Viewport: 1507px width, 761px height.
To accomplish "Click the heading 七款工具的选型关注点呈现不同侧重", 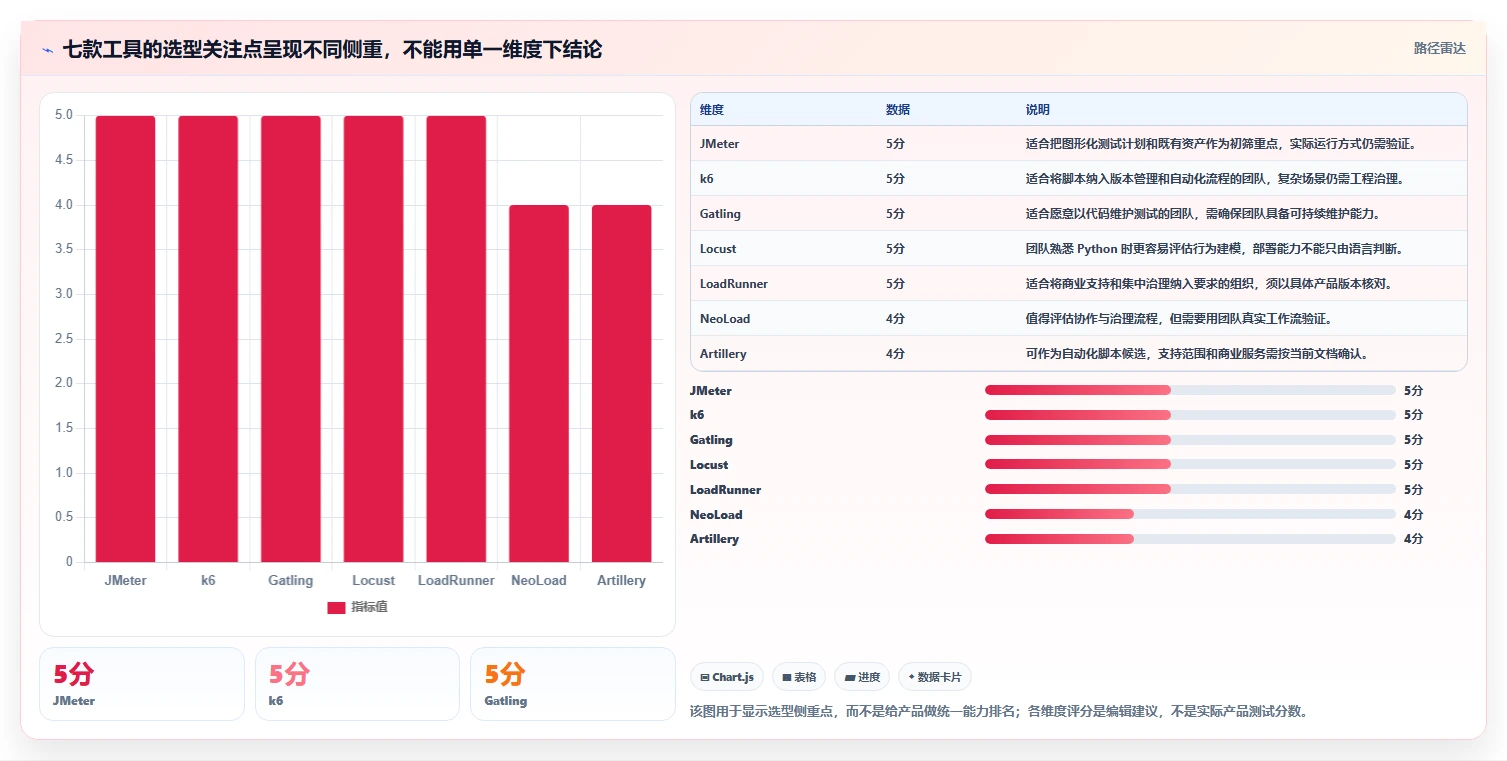I will coord(332,50).
